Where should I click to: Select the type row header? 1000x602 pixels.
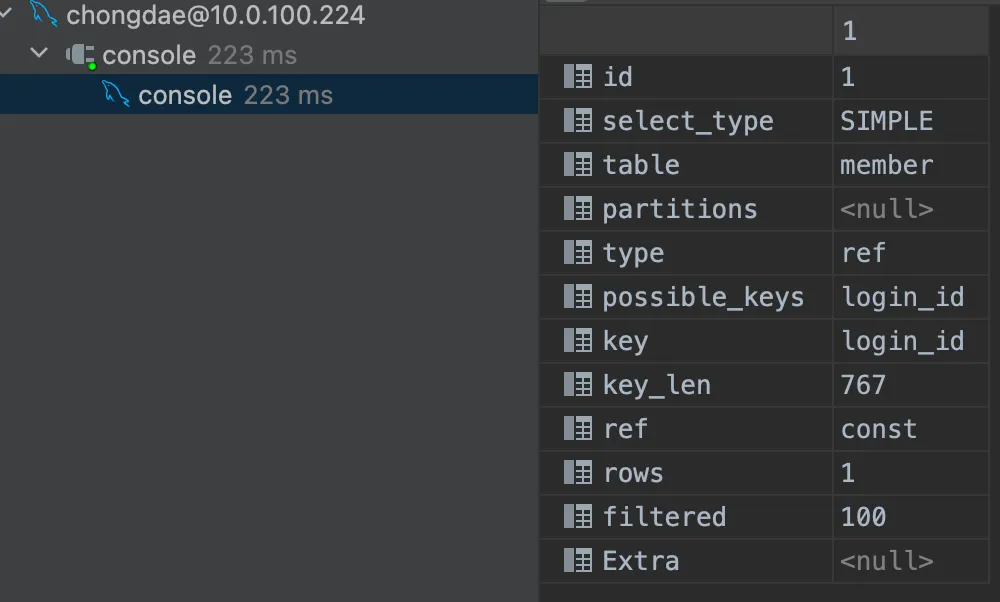coord(633,253)
